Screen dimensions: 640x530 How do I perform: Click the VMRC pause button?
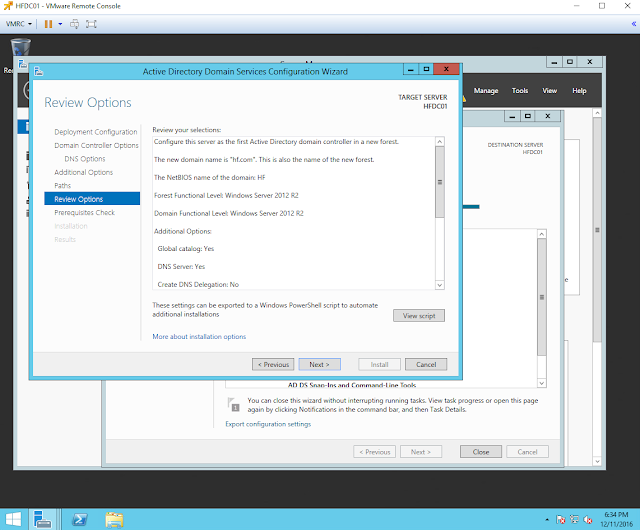click(48, 24)
